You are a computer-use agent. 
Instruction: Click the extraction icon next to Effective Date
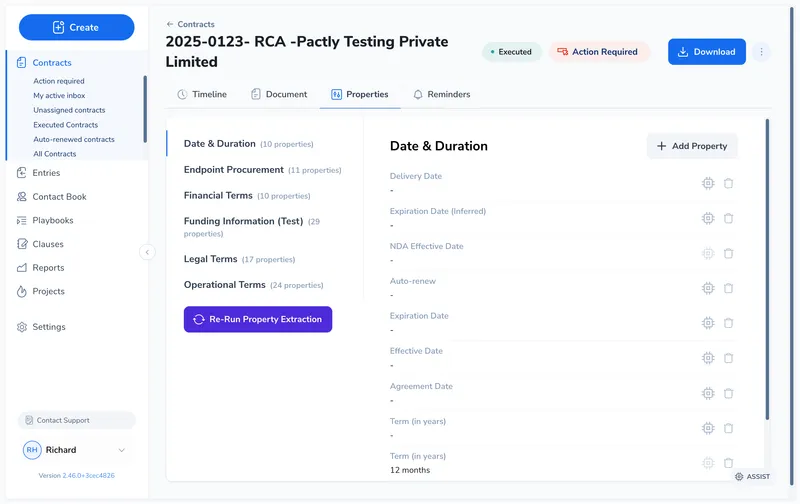708,358
